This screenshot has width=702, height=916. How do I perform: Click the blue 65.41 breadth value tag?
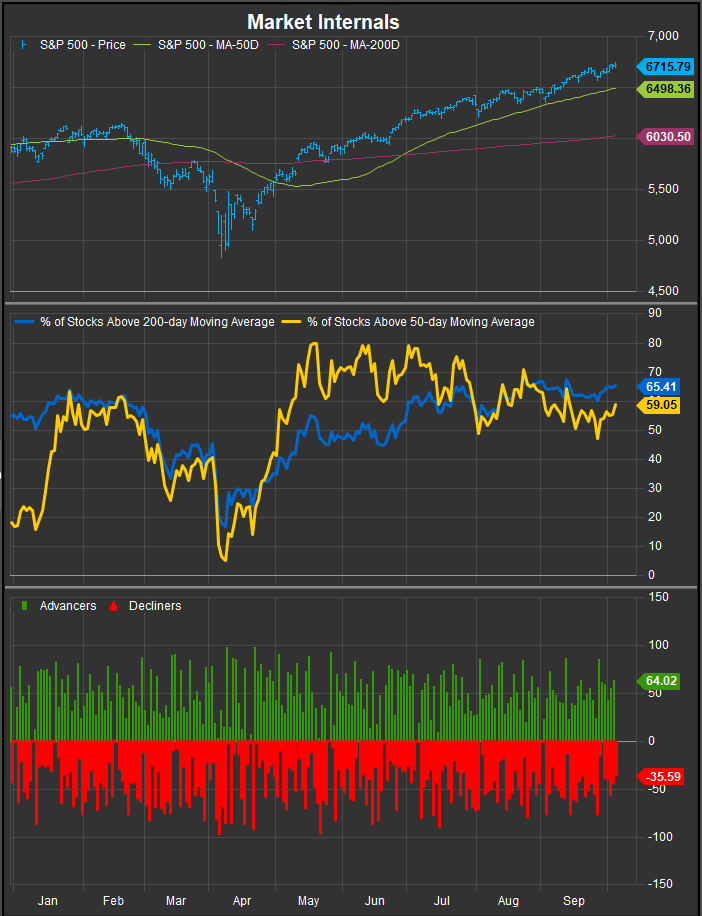[661, 385]
